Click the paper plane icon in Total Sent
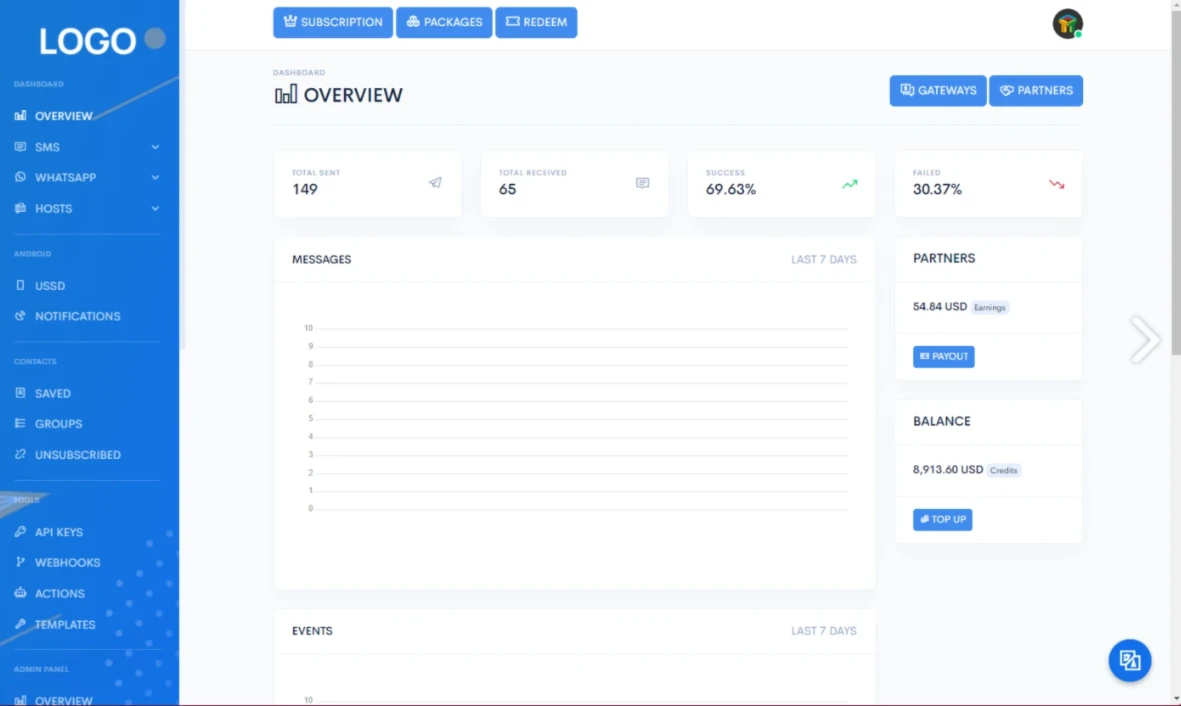 tap(435, 183)
